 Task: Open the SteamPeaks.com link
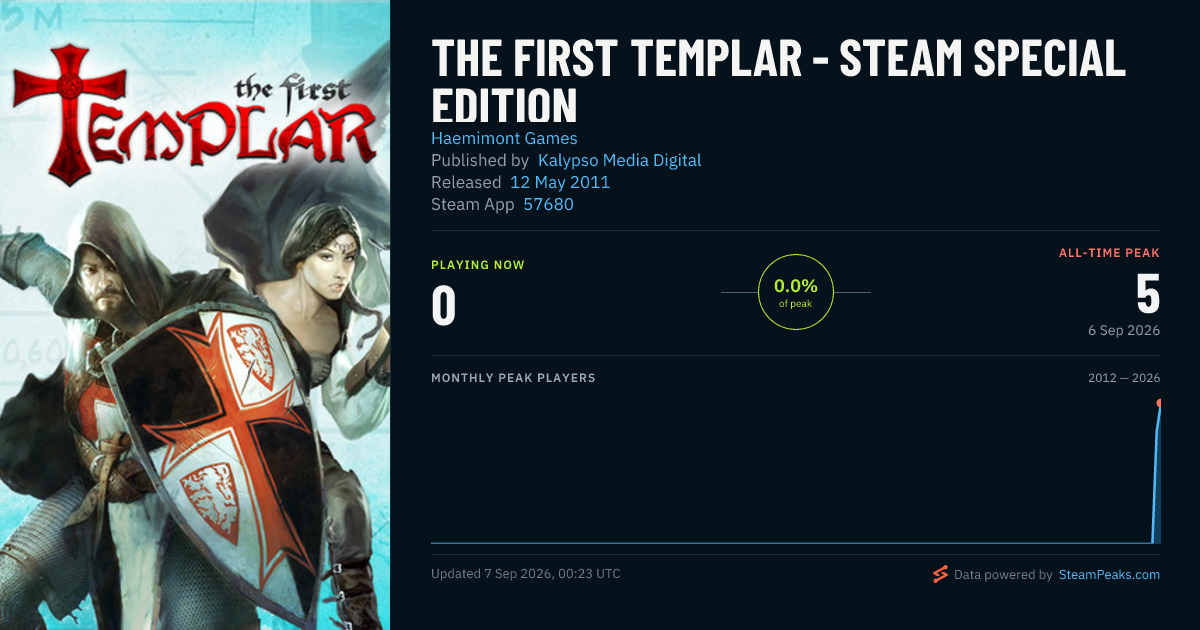pyautogui.click(x=1109, y=575)
